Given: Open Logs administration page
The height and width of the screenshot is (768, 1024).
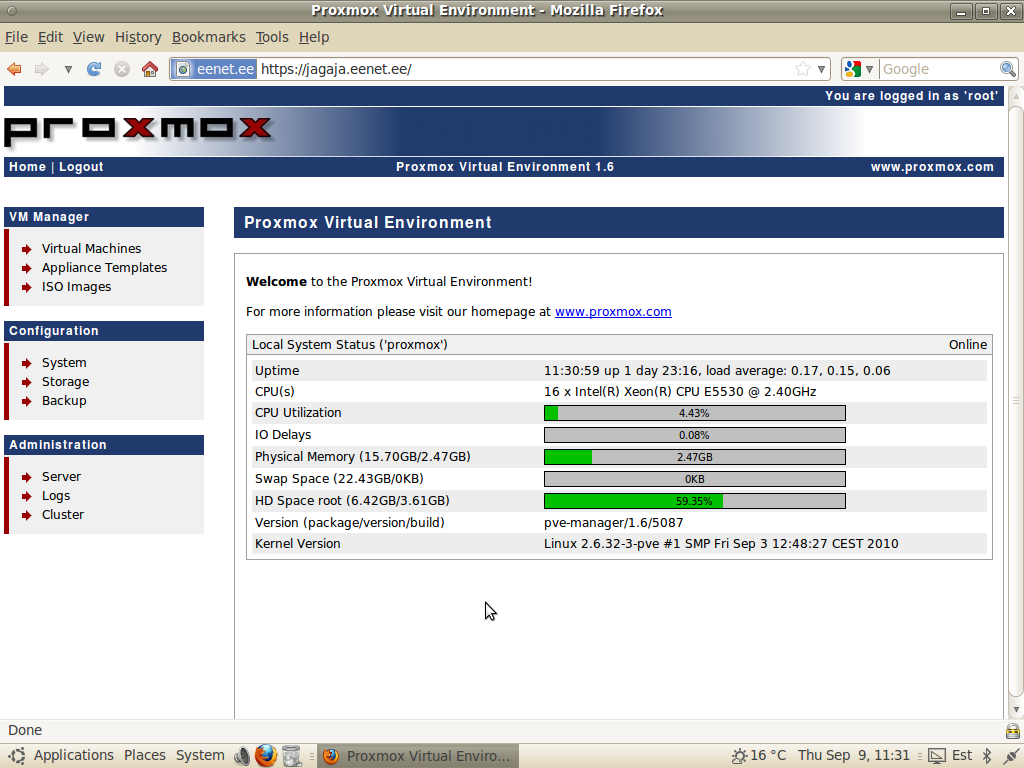Looking at the screenshot, I should (56, 496).
